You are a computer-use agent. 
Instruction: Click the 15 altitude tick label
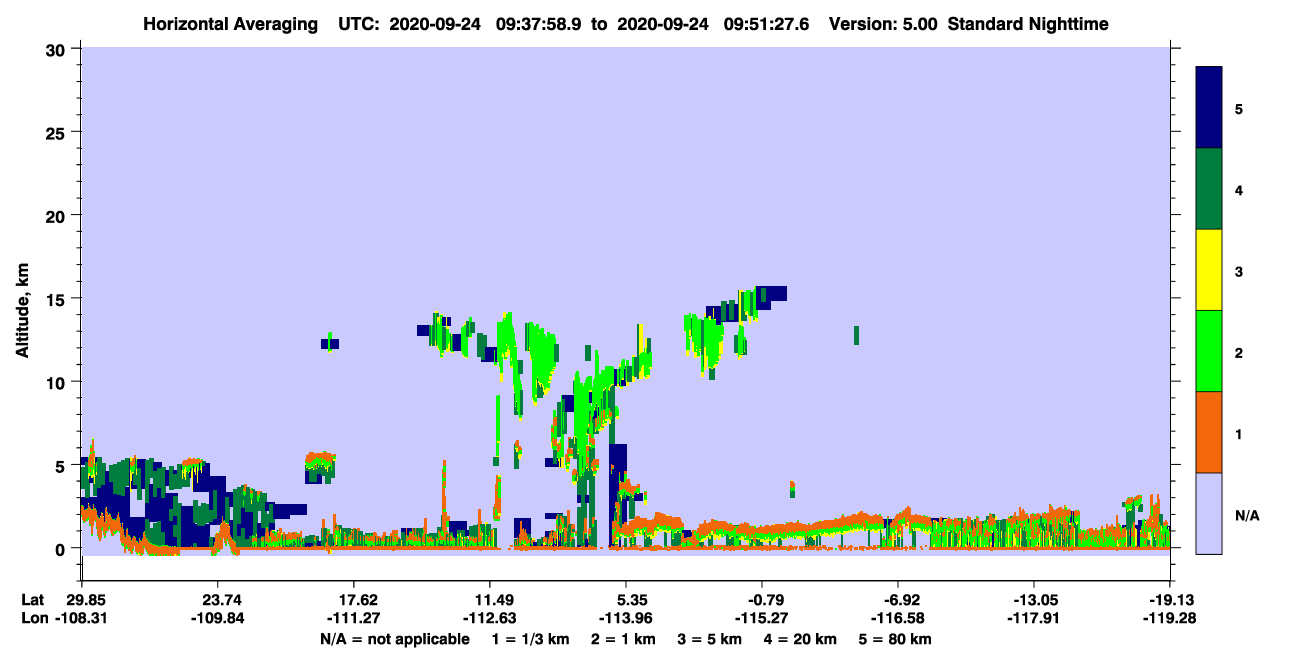(x=58, y=298)
